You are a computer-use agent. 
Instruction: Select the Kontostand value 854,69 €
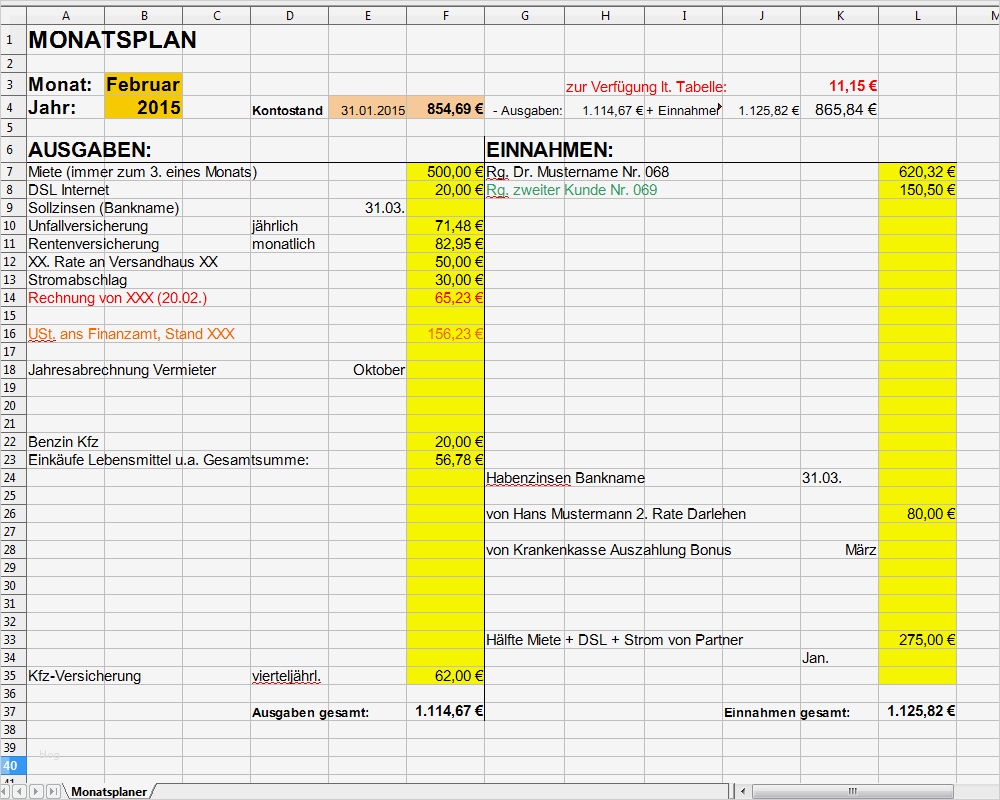(x=445, y=109)
